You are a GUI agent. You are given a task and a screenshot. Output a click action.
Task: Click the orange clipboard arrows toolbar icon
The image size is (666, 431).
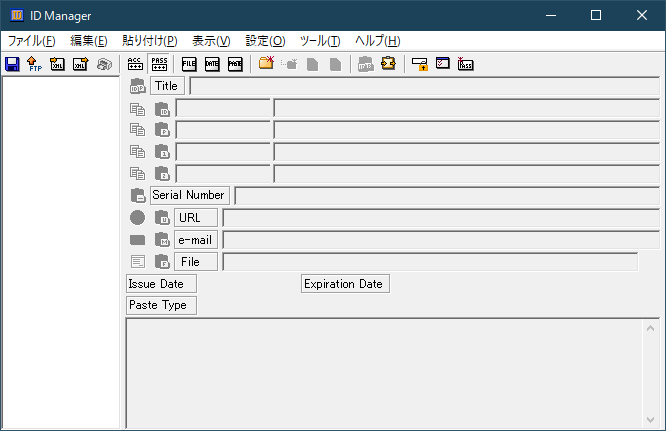pyautogui.click(x=388, y=64)
